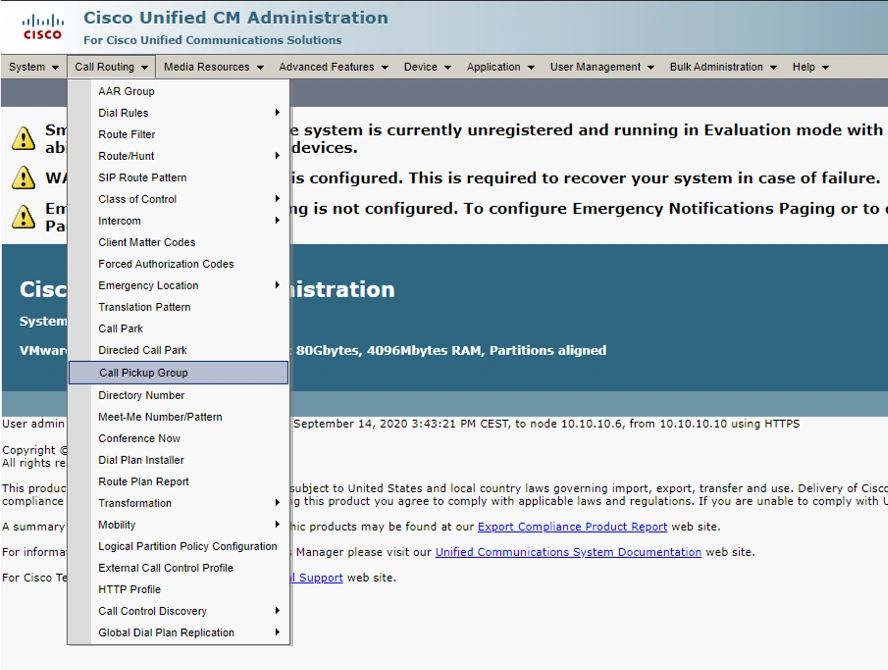
Task: Open Logical Partition Policy Configuration
Action: (x=178, y=546)
